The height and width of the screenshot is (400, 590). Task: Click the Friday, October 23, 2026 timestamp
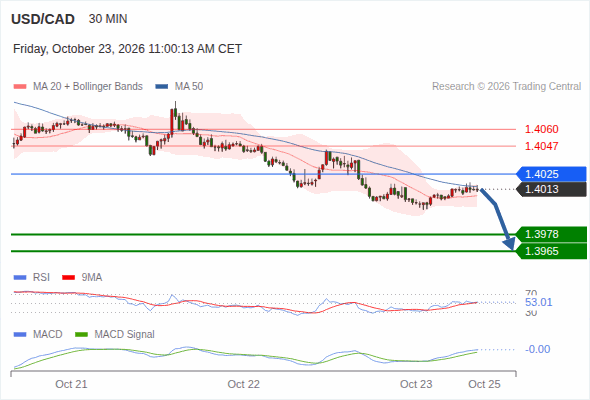(127, 49)
